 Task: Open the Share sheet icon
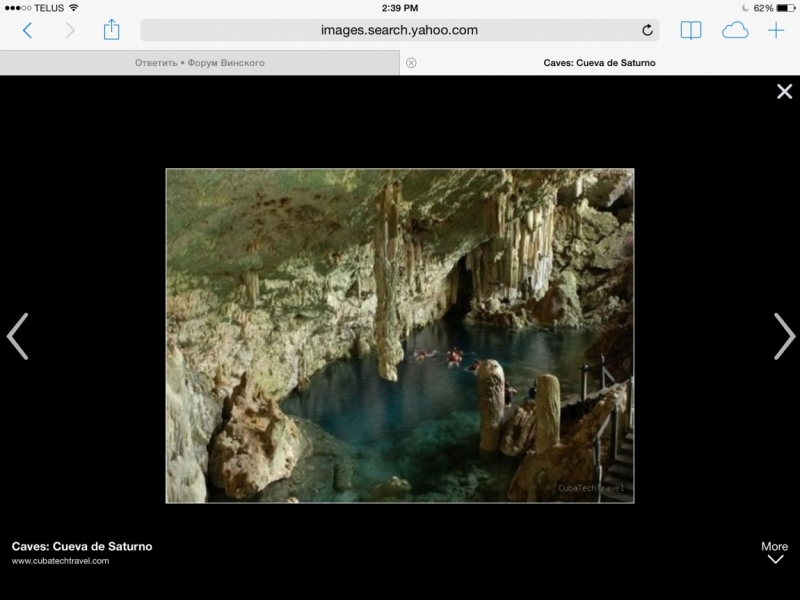click(x=112, y=29)
